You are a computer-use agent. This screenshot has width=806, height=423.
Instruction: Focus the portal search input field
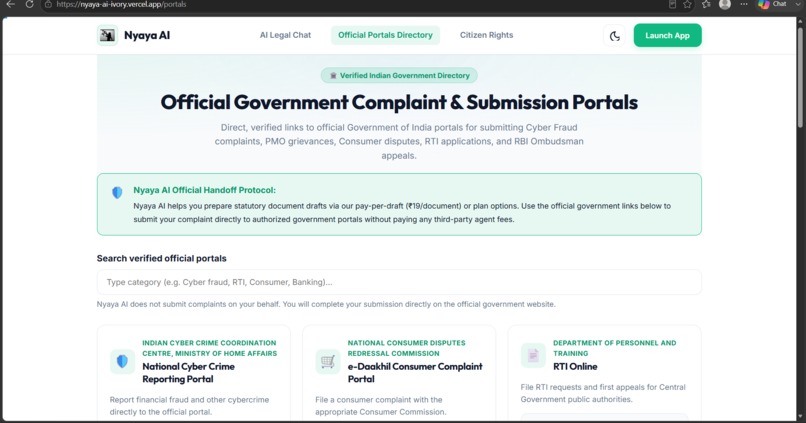click(x=399, y=282)
